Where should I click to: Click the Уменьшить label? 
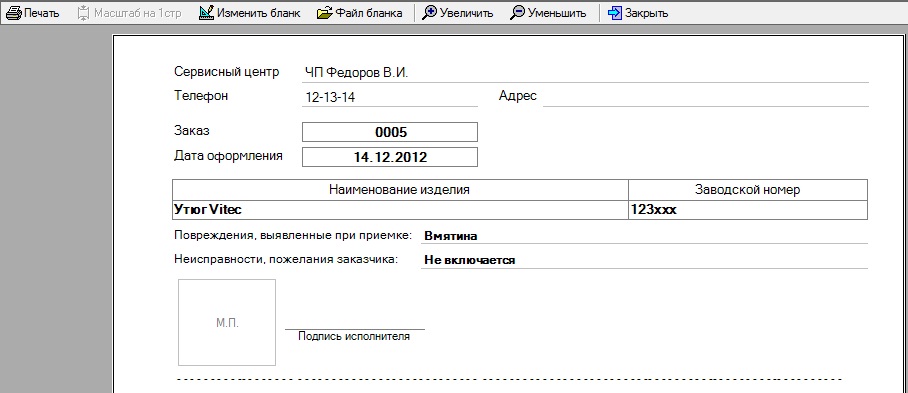coord(556,13)
